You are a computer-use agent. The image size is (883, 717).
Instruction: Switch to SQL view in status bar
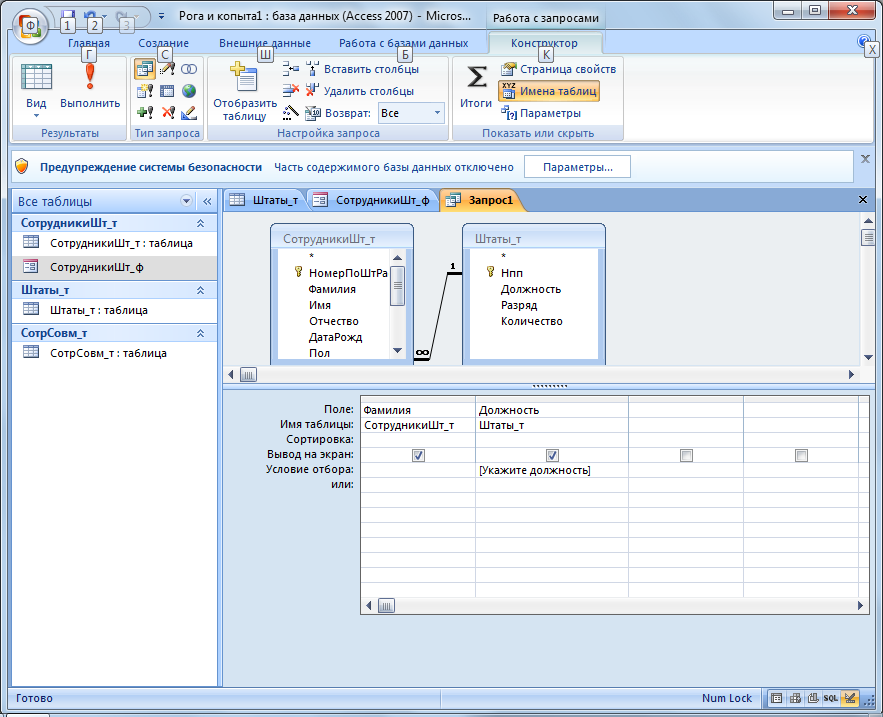pos(831,698)
